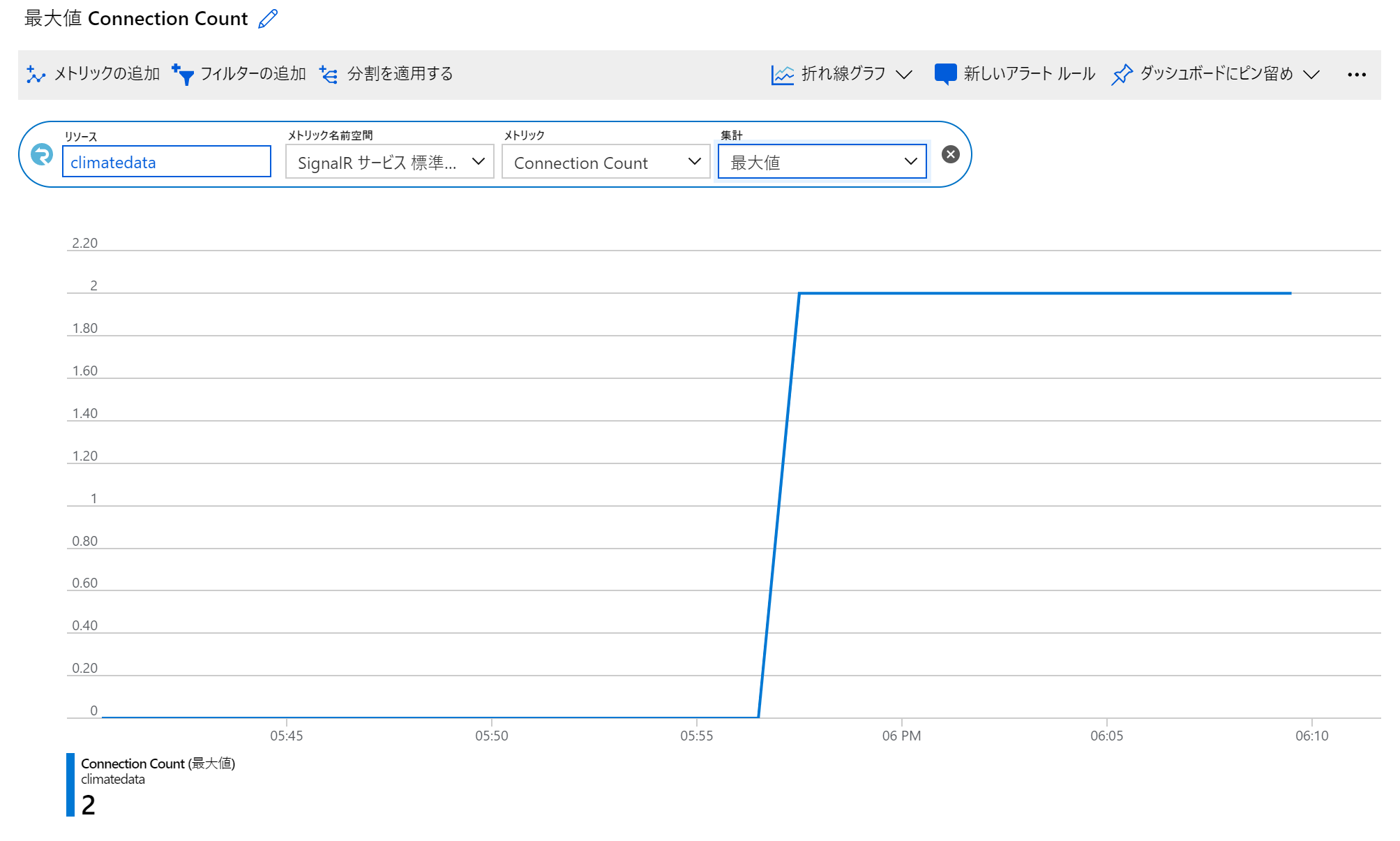The height and width of the screenshot is (841, 1400).
Task: Open the more options ellipsis menu
Action: 1356,74
